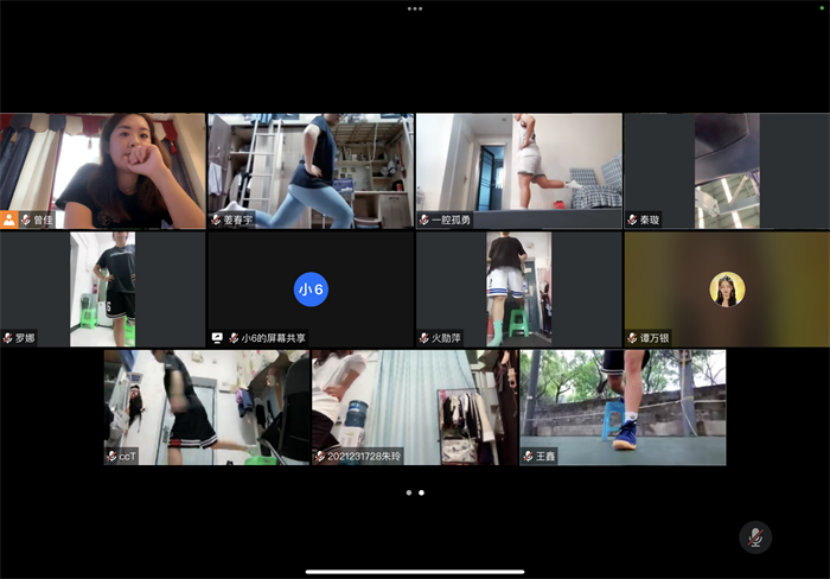The image size is (831, 579).
Task: Click the muted mic icon beside 王鑫
Action: 528,456
